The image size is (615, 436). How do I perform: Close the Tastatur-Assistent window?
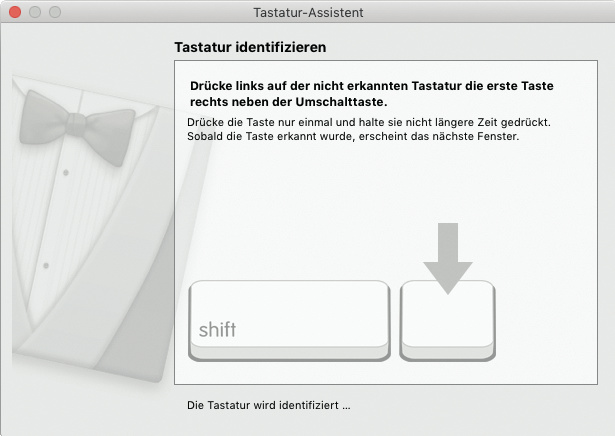coord(15,12)
